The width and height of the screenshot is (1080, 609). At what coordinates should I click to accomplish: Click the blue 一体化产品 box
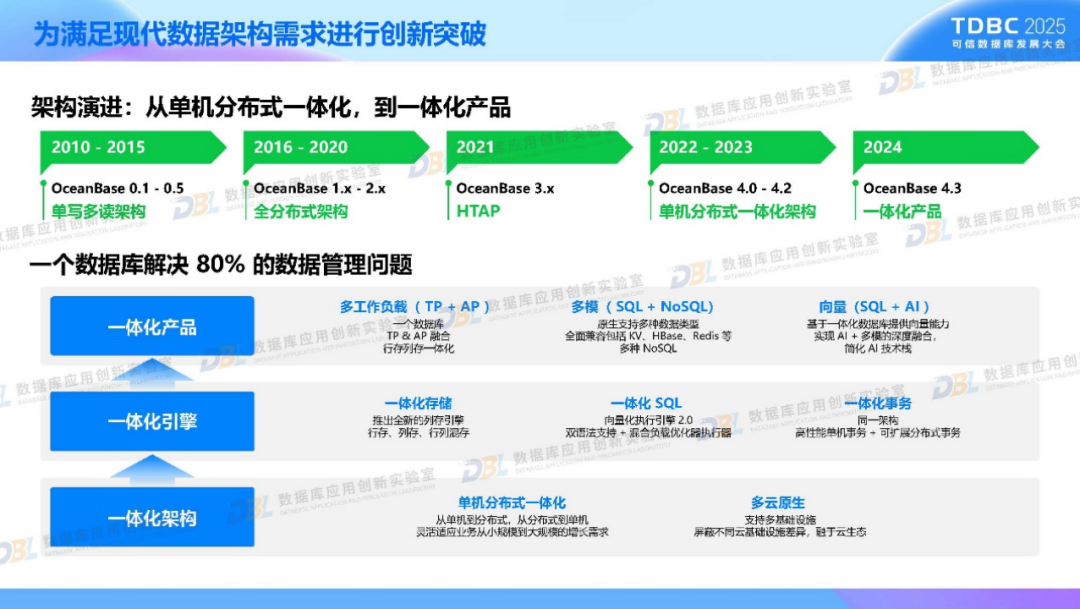[x=152, y=326]
